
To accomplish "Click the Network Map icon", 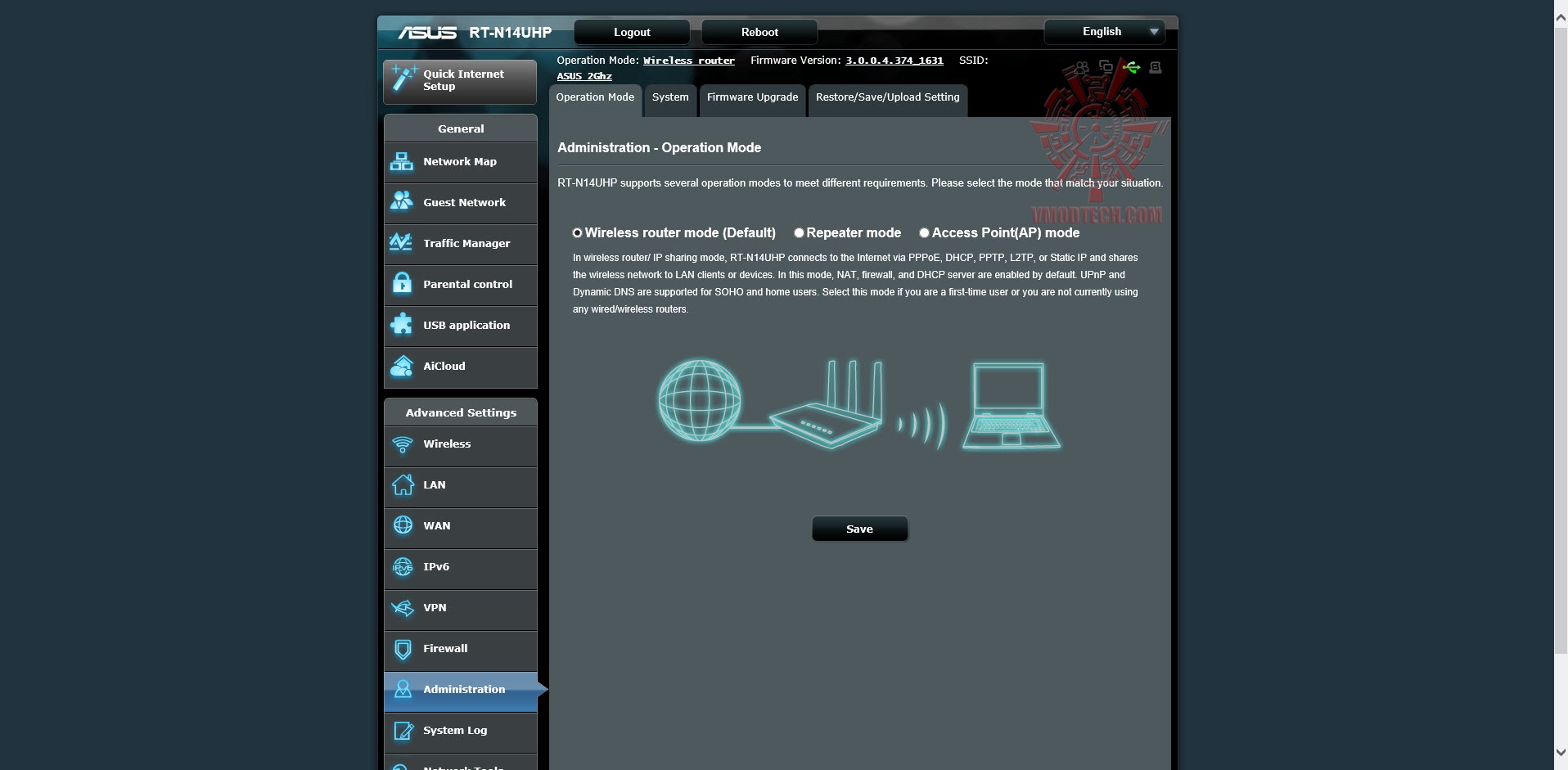I will [x=402, y=161].
